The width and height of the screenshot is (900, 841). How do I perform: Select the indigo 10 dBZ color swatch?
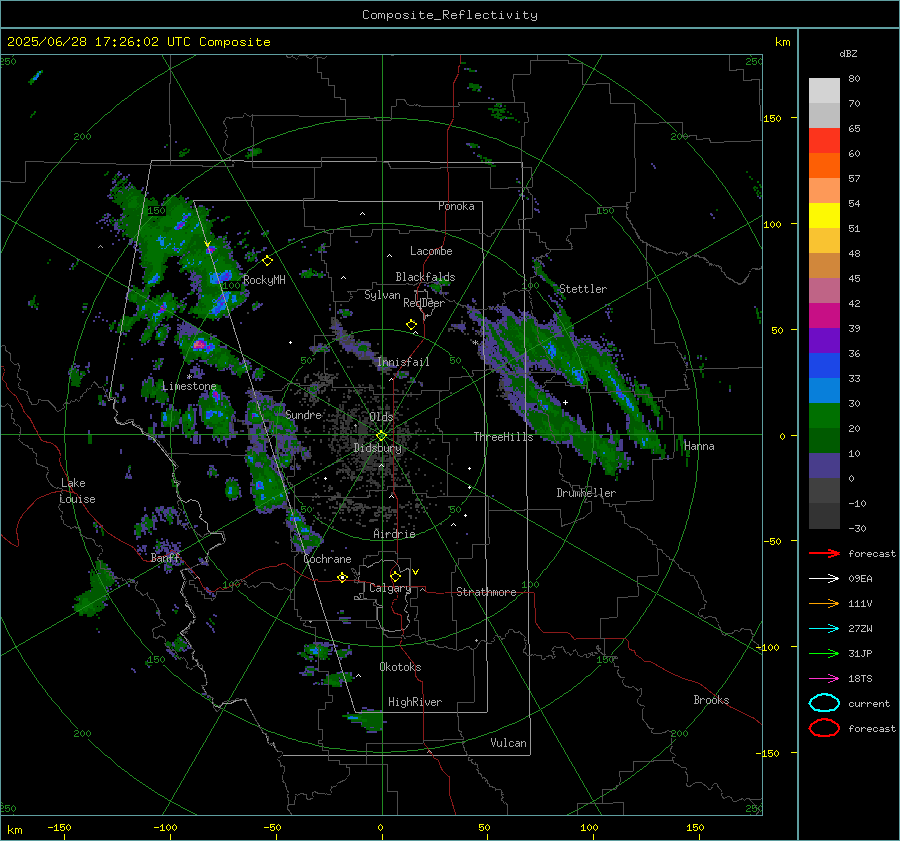pos(824,466)
